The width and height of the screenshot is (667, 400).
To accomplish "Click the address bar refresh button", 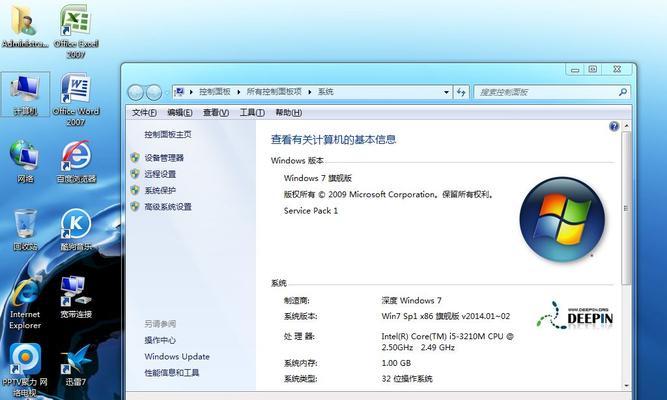I will [461, 92].
